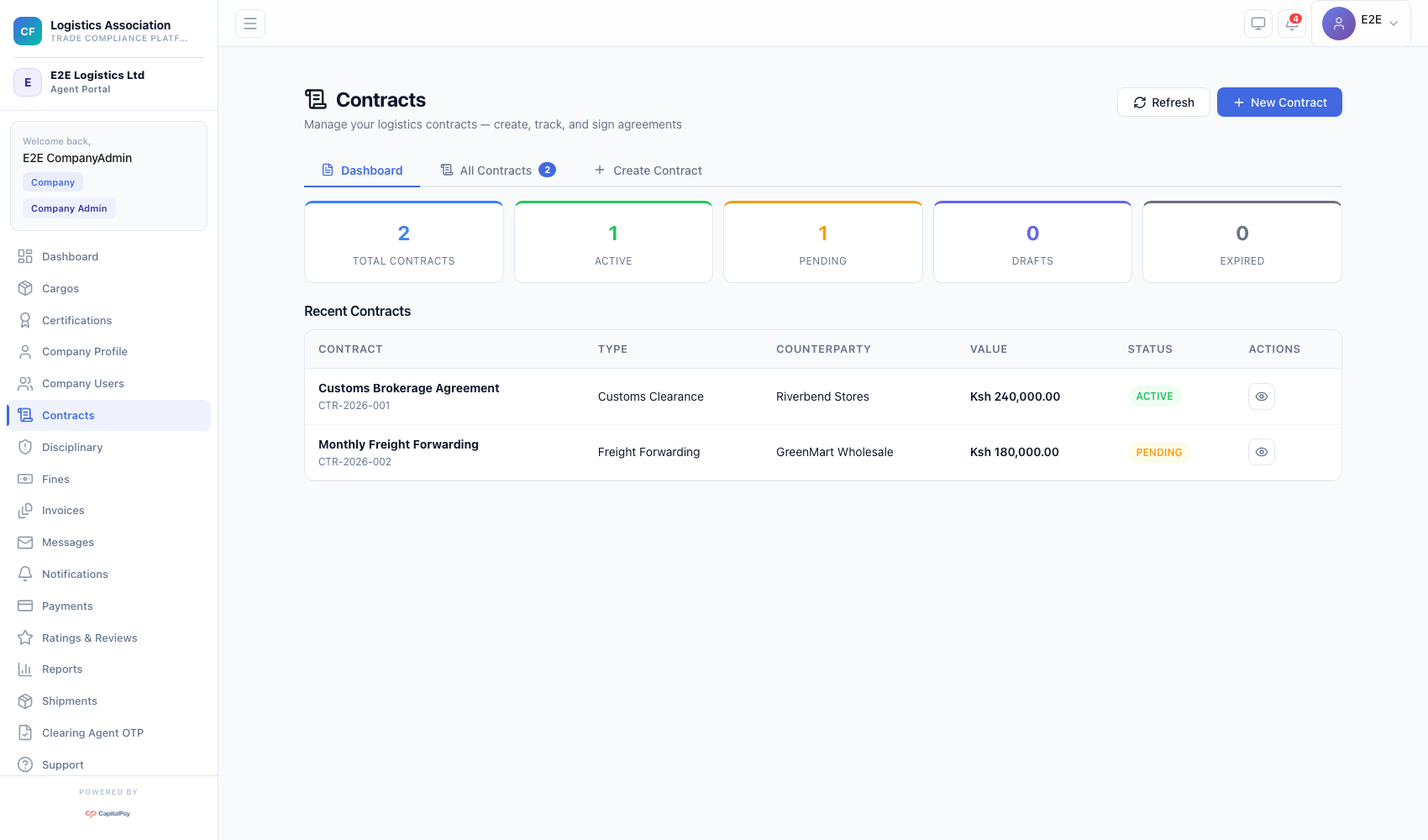
Task: Click the Logistics Association platform header
Action: [x=108, y=31]
